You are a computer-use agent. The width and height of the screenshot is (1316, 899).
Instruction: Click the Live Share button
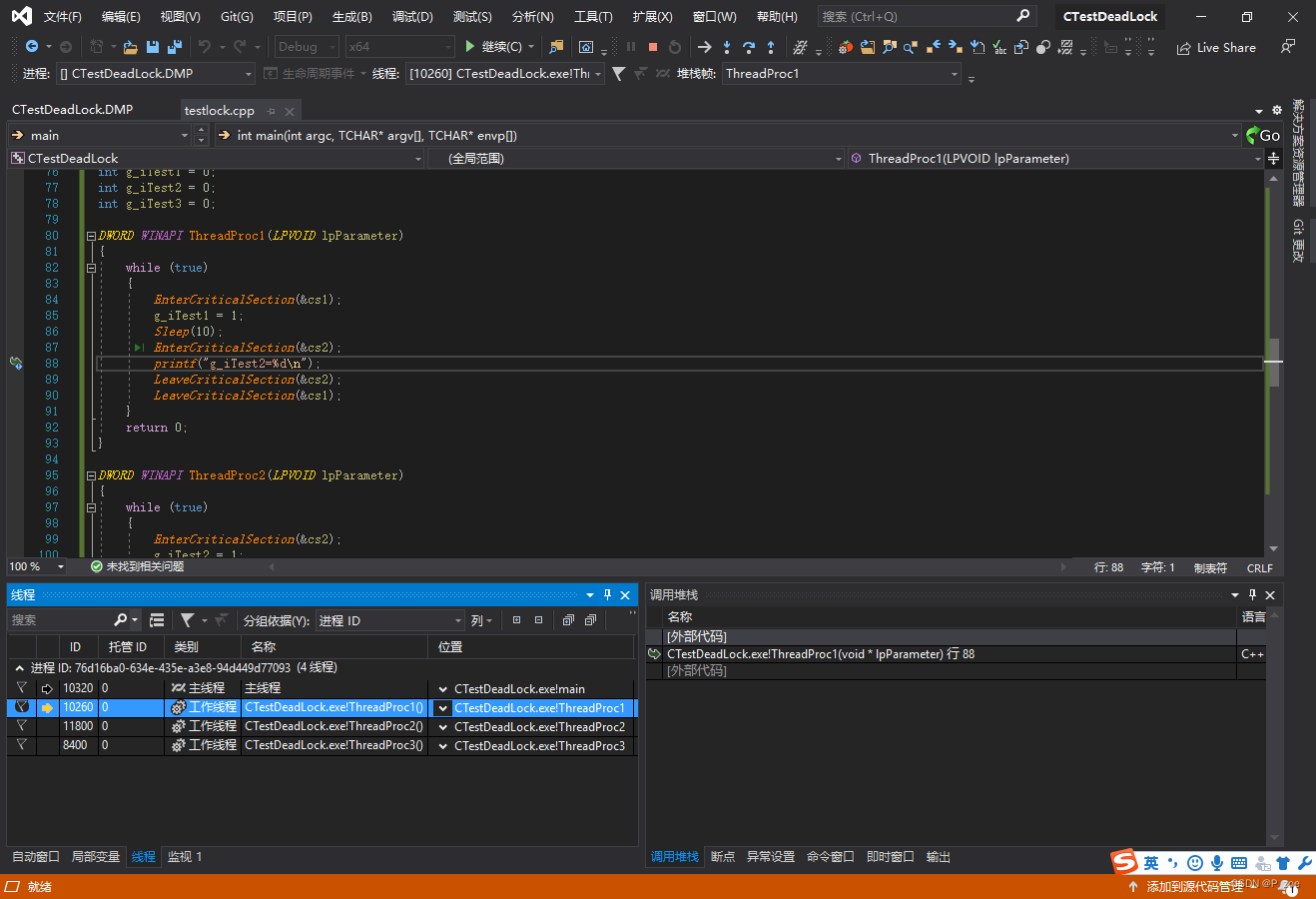tap(1216, 48)
